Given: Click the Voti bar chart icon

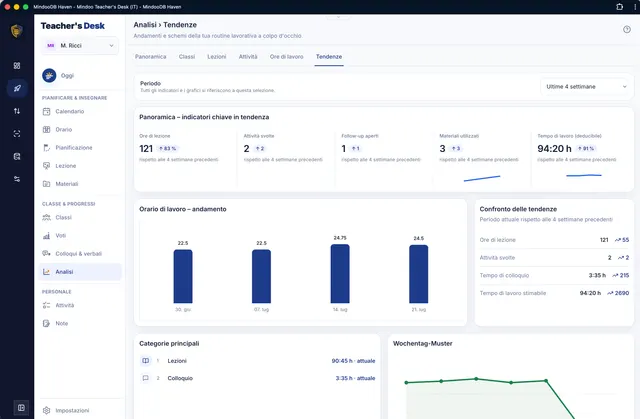Looking at the screenshot, I should [47, 235].
